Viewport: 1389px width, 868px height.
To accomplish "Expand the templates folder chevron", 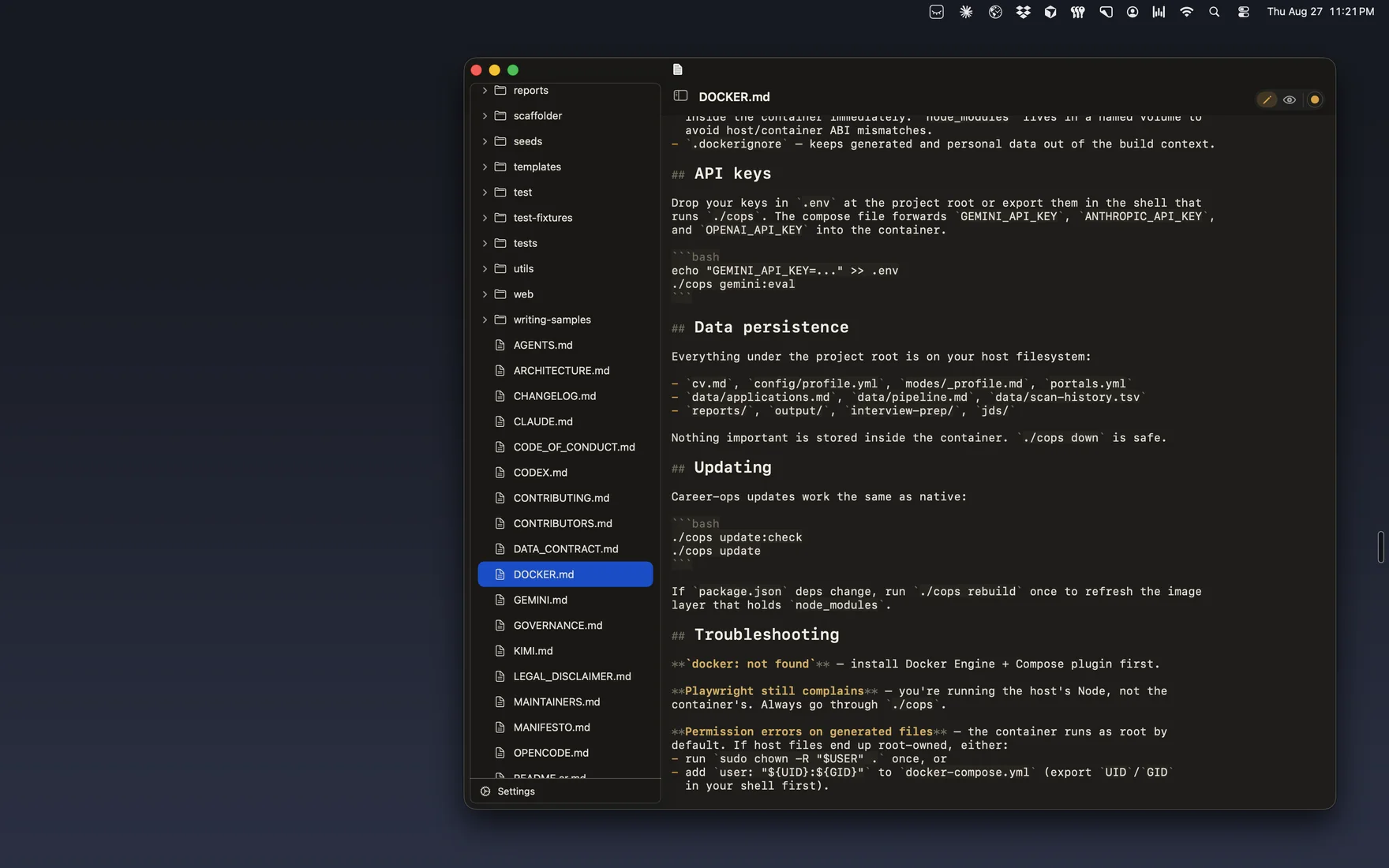I will 485,166.
